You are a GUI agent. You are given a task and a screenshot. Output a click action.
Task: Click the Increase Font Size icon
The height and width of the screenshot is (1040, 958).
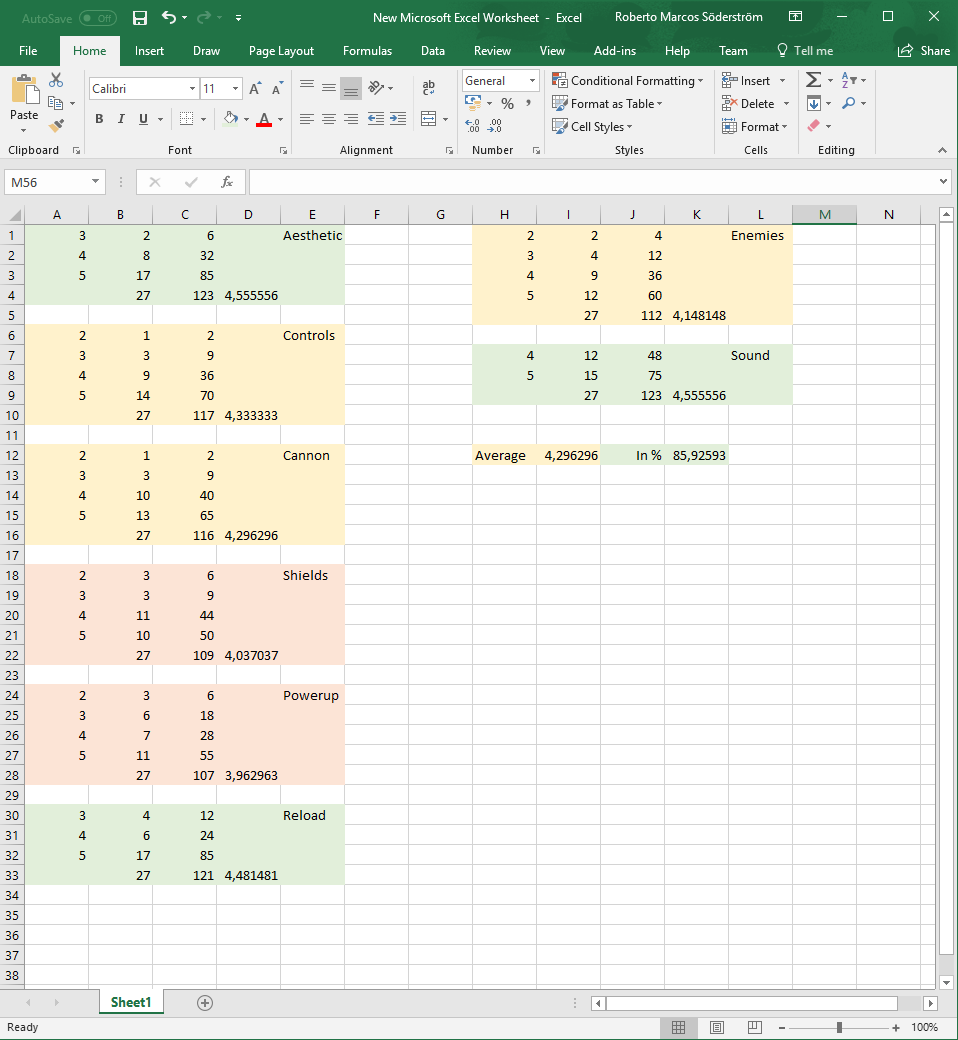pos(256,89)
